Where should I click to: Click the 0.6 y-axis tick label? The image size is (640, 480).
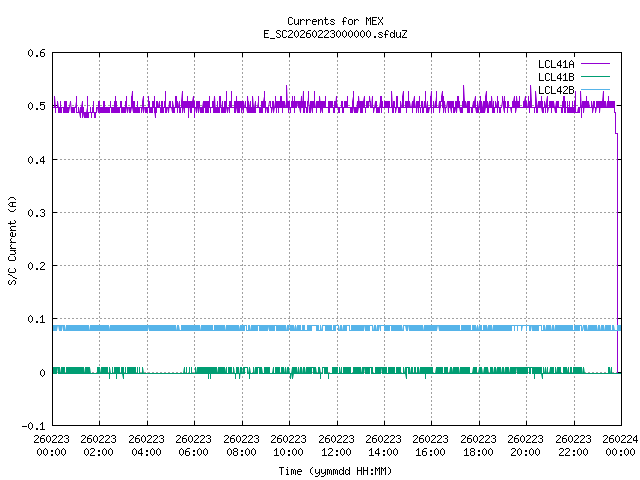pos(35,54)
